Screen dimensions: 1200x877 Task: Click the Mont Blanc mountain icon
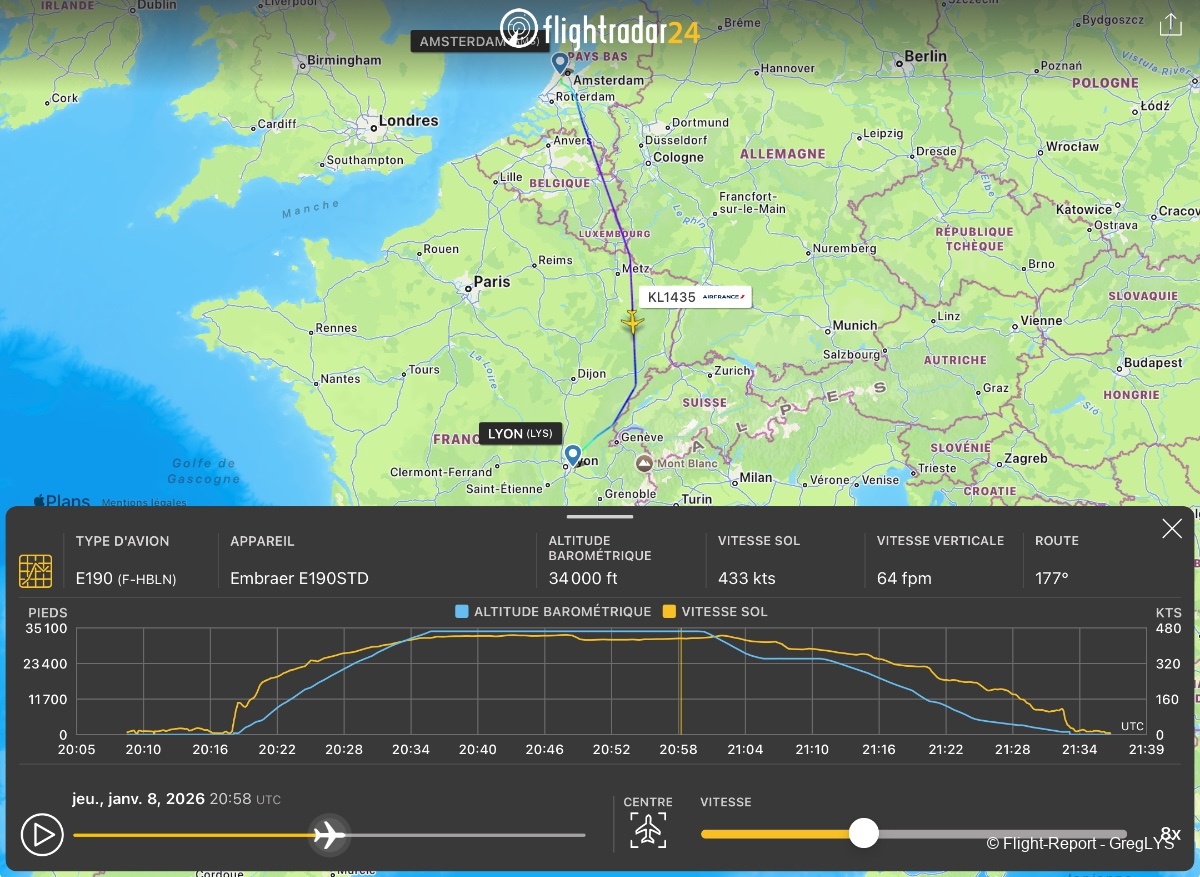(643, 464)
